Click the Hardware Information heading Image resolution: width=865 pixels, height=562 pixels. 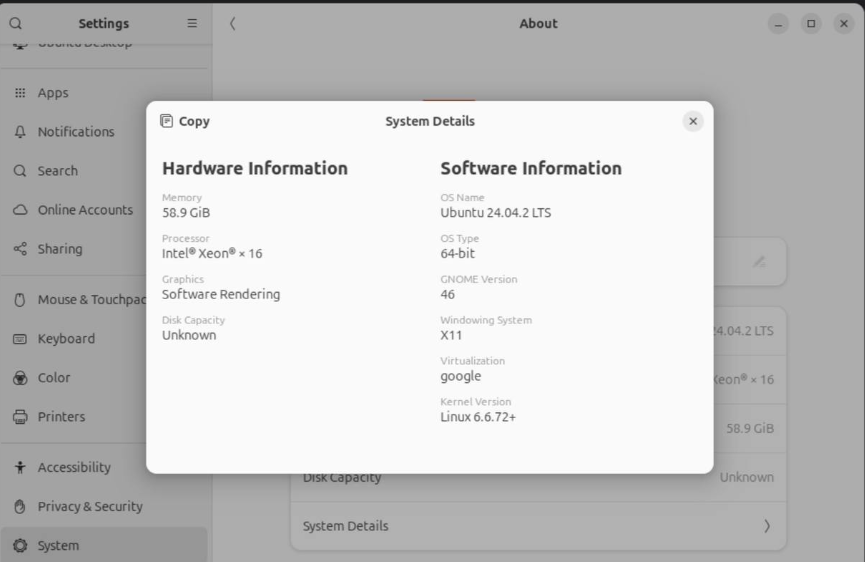(255, 168)
